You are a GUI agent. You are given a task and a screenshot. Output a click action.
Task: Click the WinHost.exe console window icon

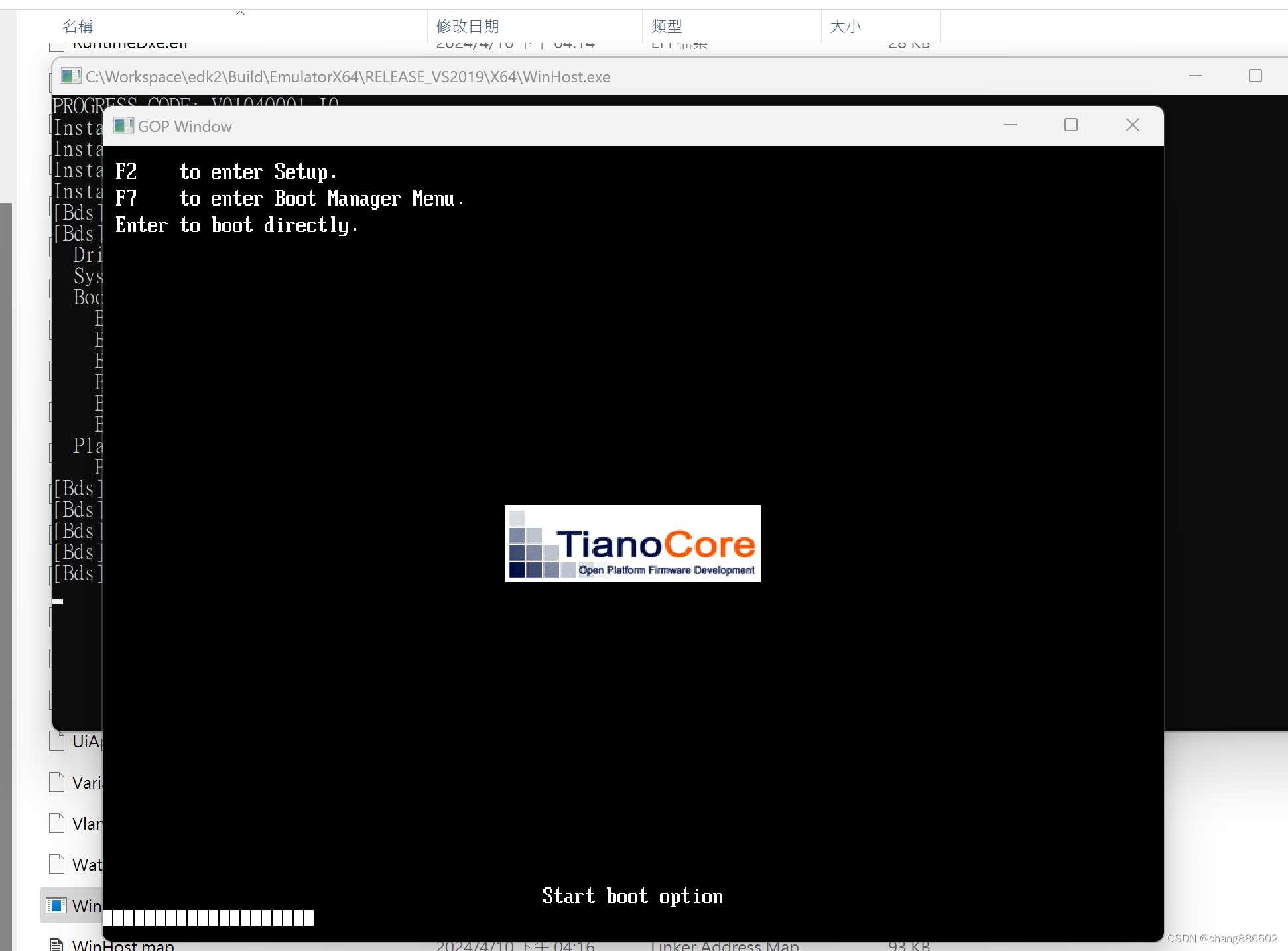70,76
